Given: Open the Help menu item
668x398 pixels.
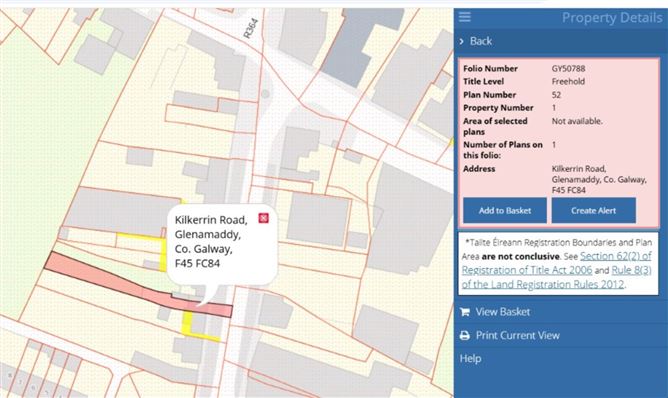Looking at the screenshot, I should point(470,358).
